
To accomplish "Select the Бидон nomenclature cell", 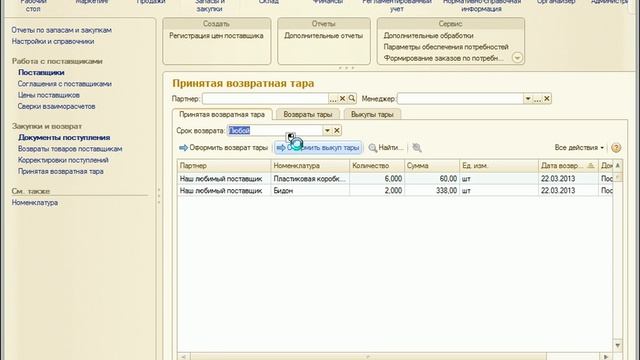I will (x=310, y=191).
